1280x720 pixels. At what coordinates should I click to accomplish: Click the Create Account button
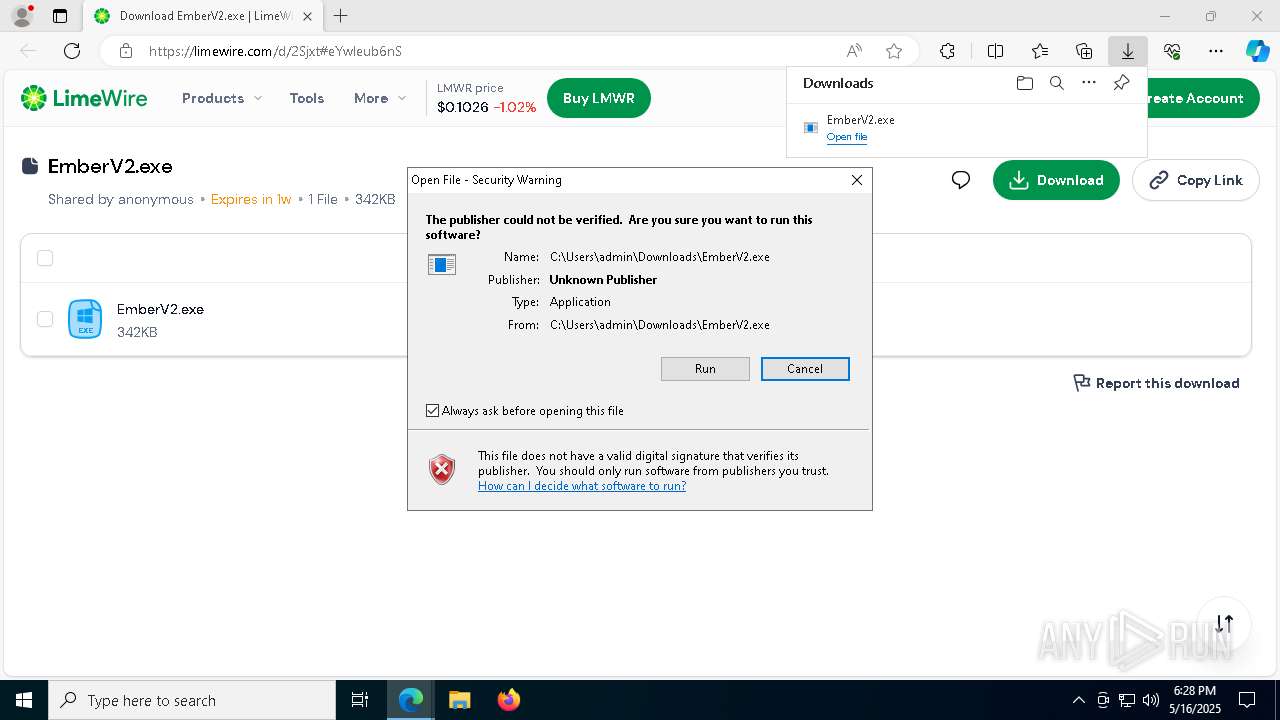(1203, 98)
